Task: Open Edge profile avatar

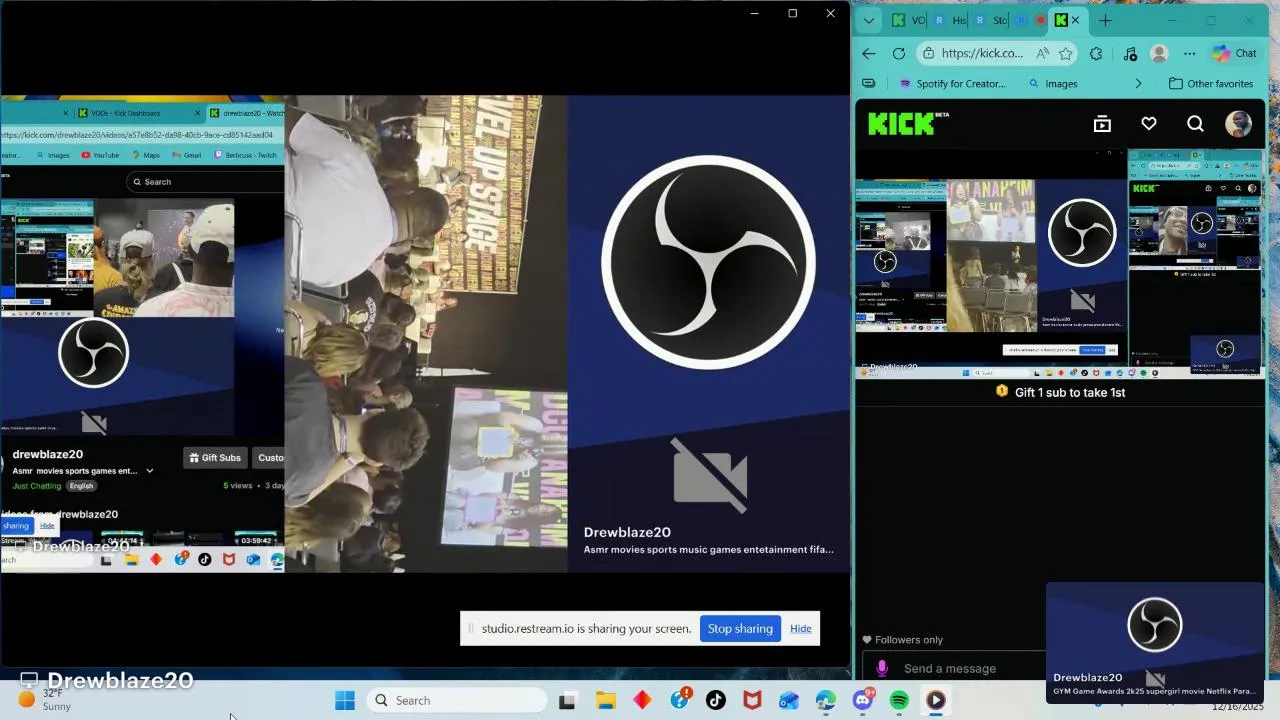Action: click(1159, 54)
